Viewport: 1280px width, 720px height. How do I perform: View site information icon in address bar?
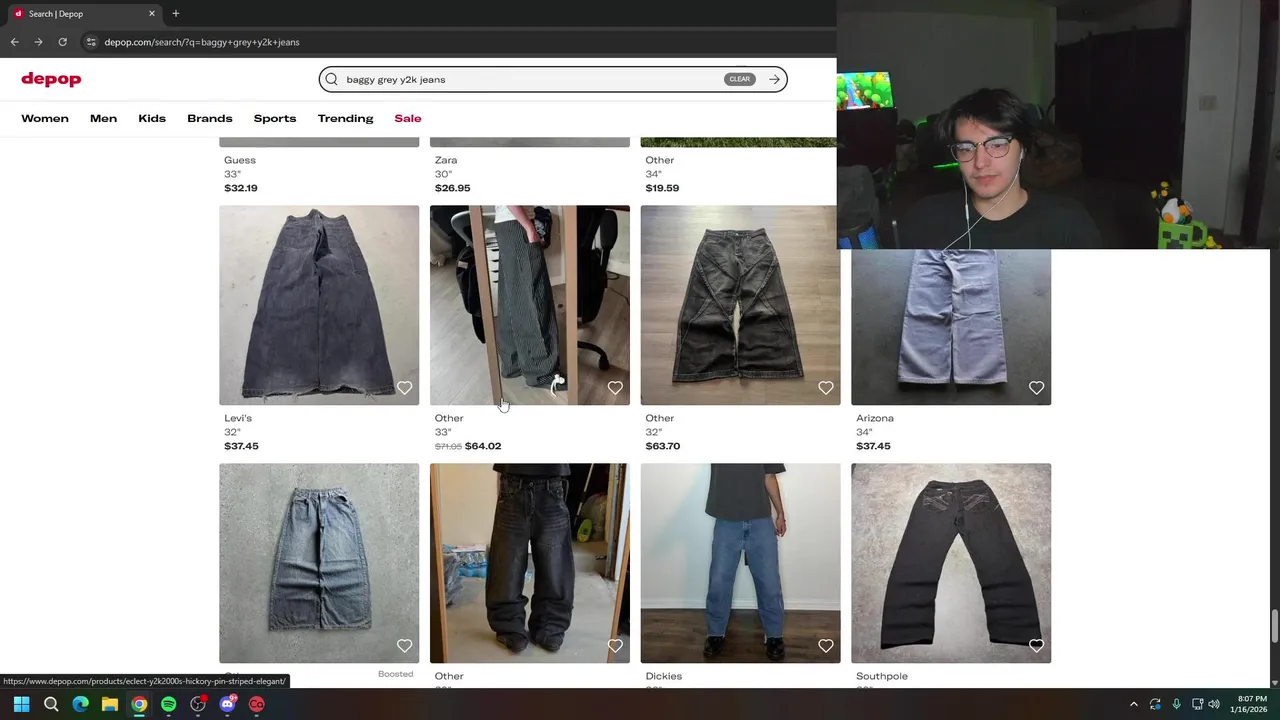(91, 42)
